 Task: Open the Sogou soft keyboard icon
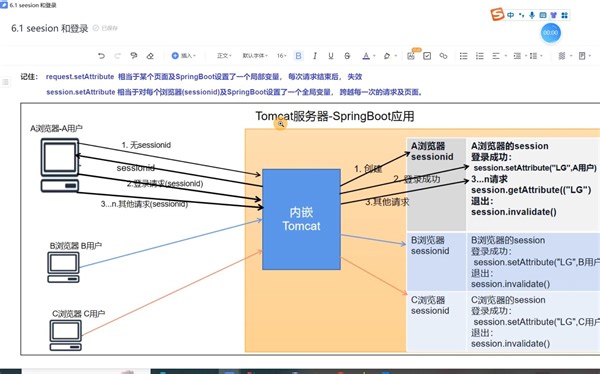[543, 15]
